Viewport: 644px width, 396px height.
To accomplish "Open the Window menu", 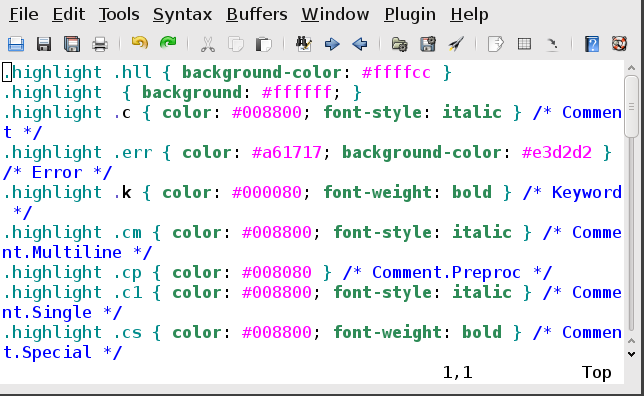I will (335, 15).
